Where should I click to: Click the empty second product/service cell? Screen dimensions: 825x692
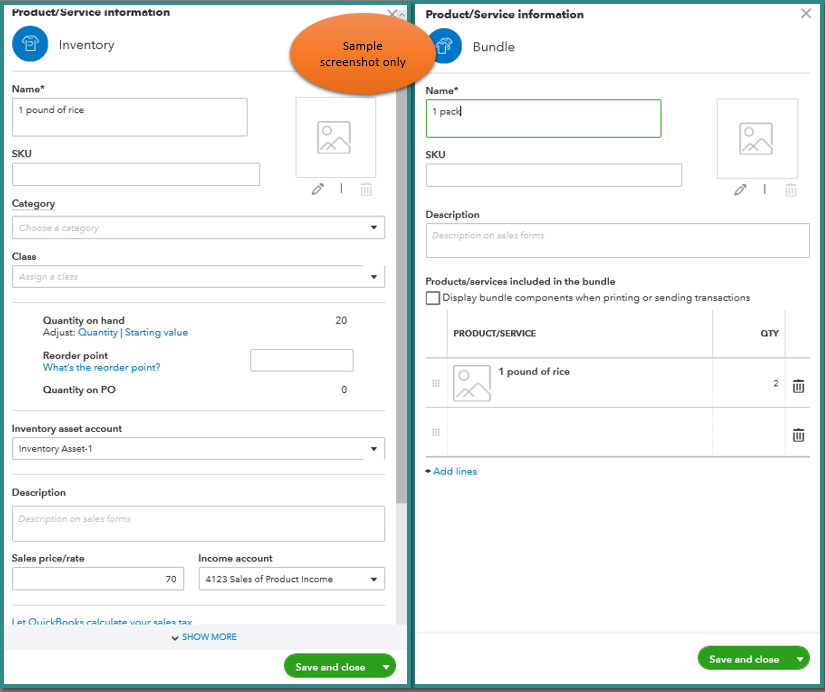tap(580, 432)
